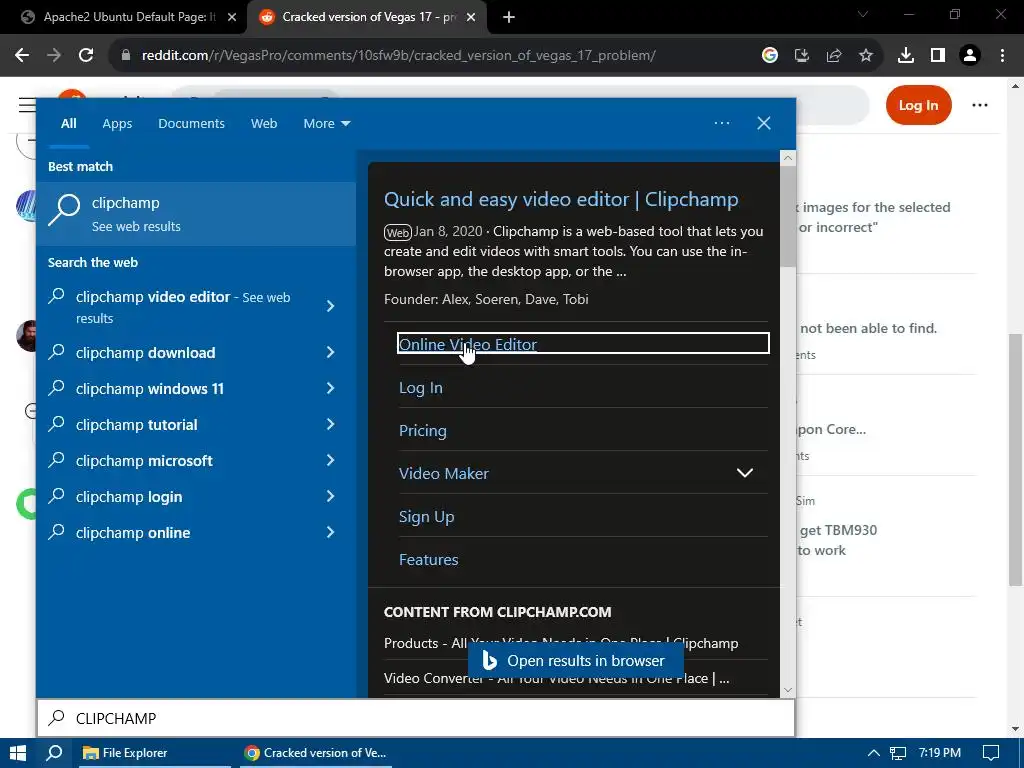Click the Google account icon in address bar

point(769,56)
